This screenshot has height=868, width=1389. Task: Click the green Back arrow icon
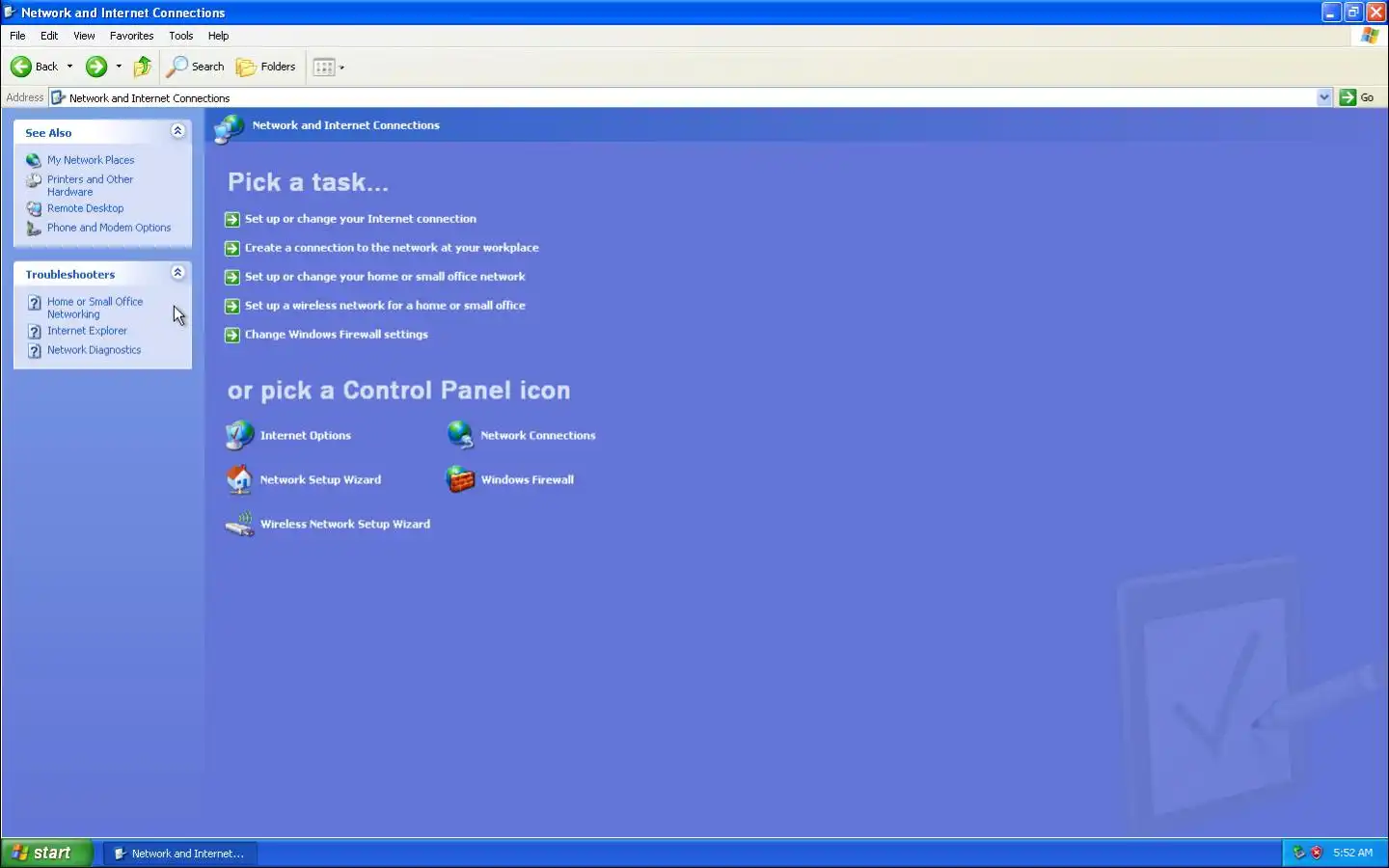click(20, 67)
